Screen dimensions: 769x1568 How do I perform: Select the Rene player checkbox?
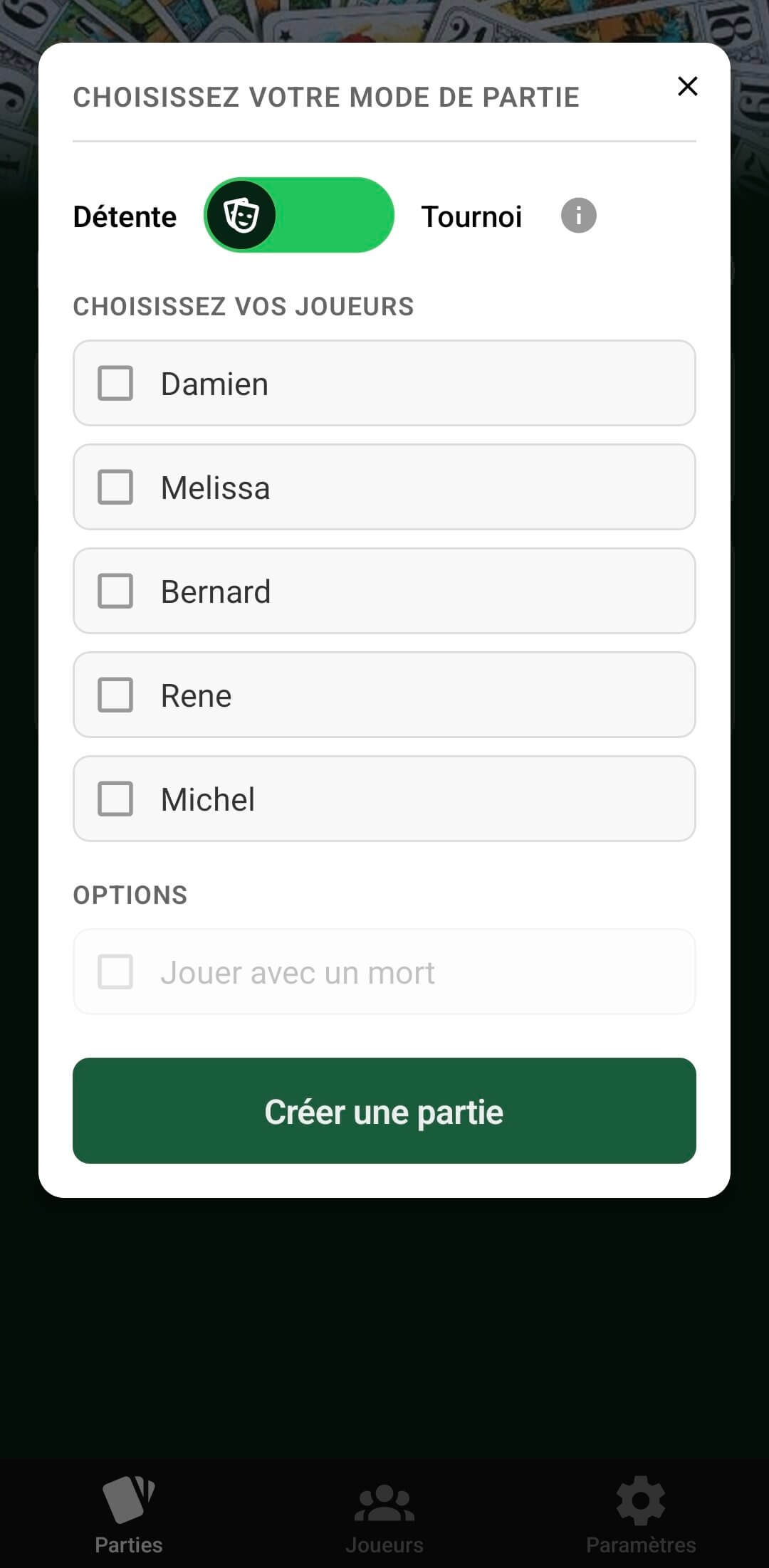(115, 695)
